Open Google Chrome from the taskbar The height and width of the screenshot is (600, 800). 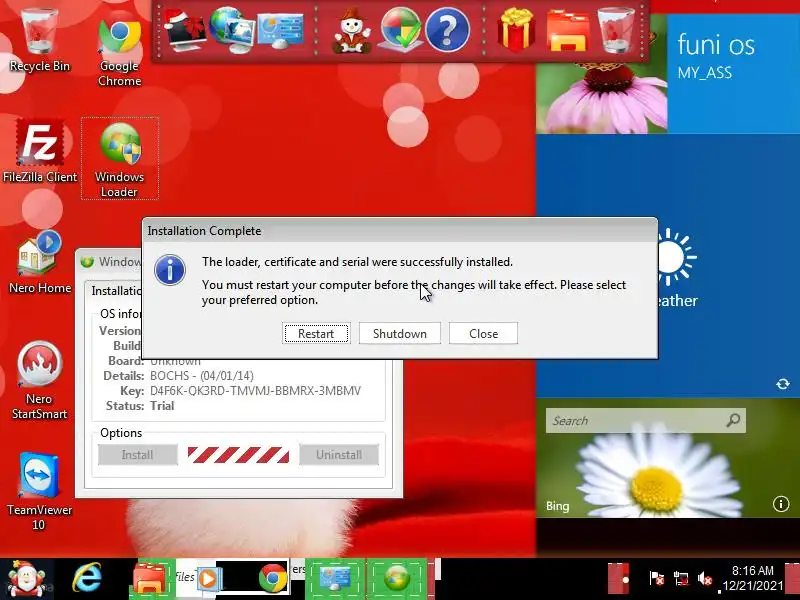click(272, 579)
